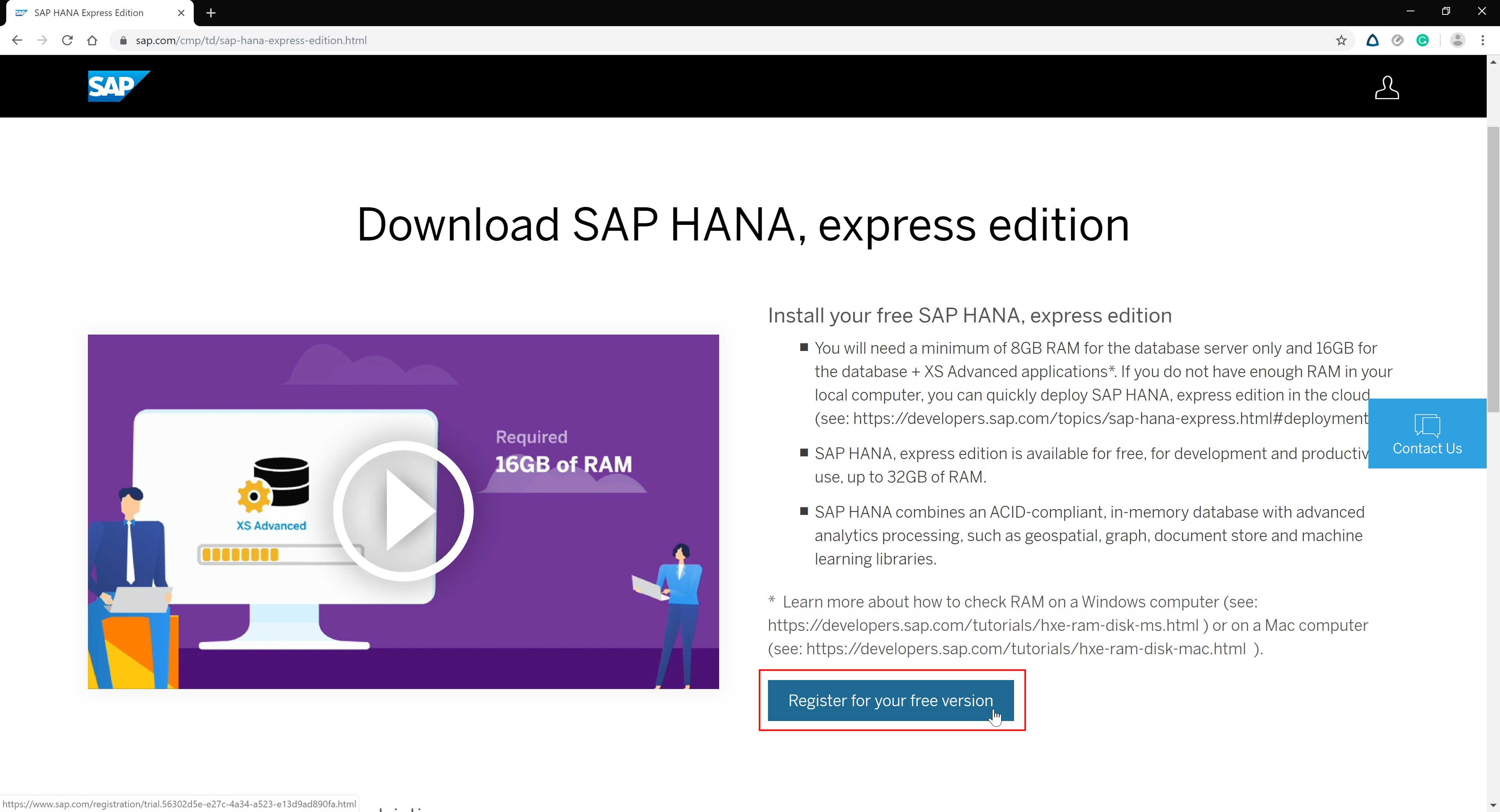
Task: Open the browser home page
Action: pos(92,40)
